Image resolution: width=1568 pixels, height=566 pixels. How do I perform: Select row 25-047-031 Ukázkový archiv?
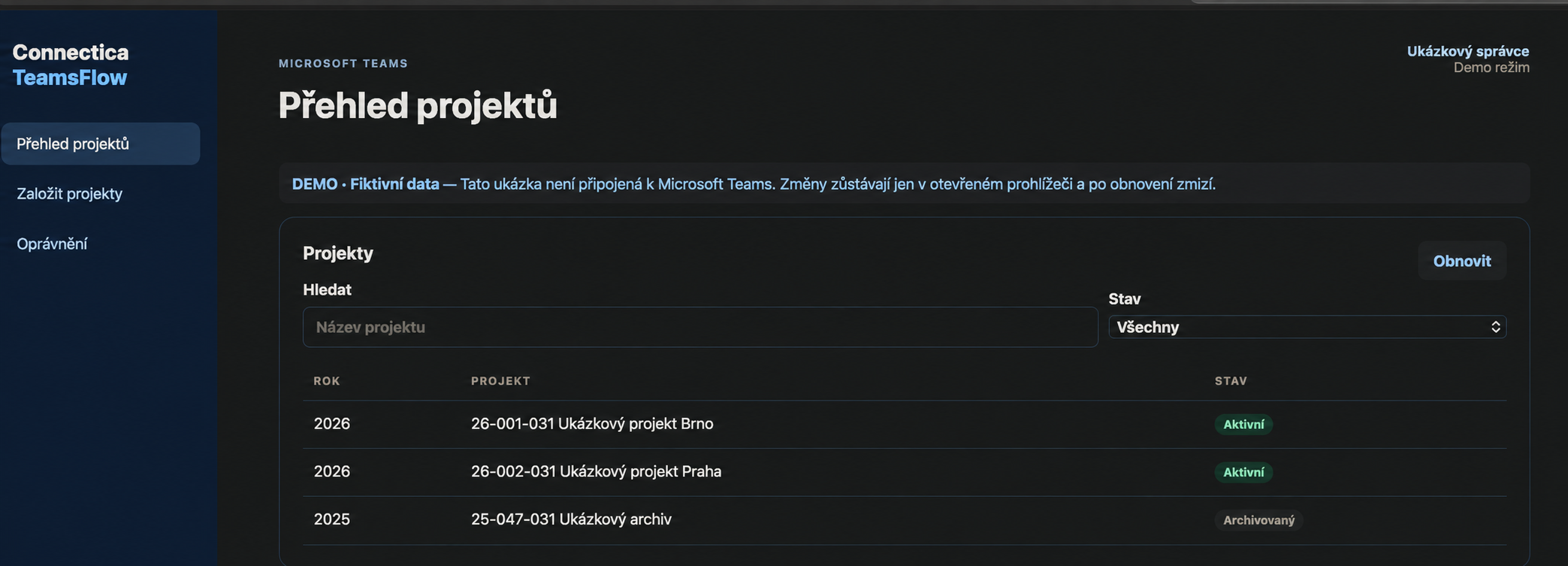pyautogui.click(x=905, y=520)
